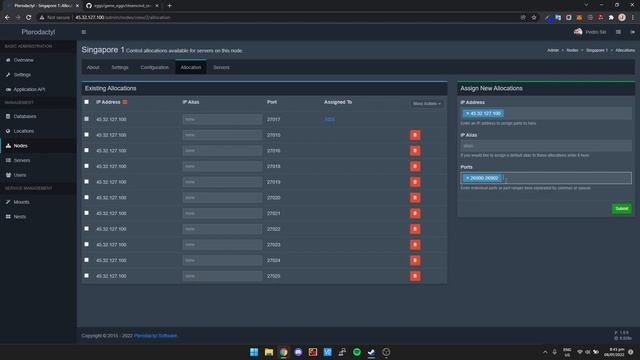Remove the 45.32.127.100 IP address tag
640x360 pixels.
(x=467, y=113)
